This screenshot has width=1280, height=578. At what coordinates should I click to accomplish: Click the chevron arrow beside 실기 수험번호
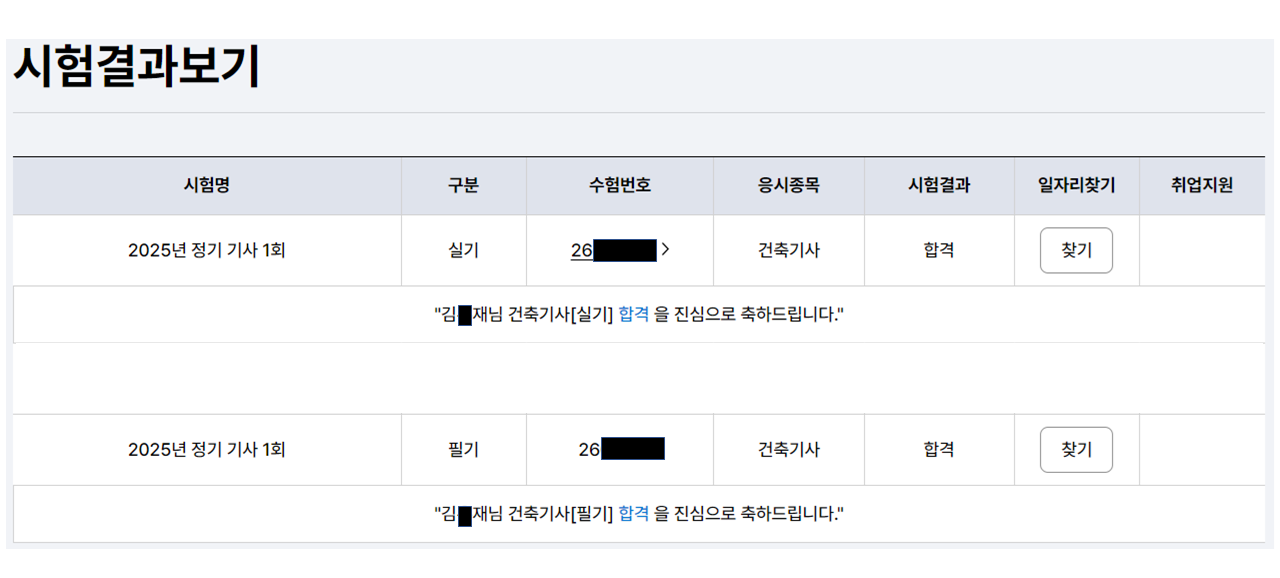coord(665,250)
